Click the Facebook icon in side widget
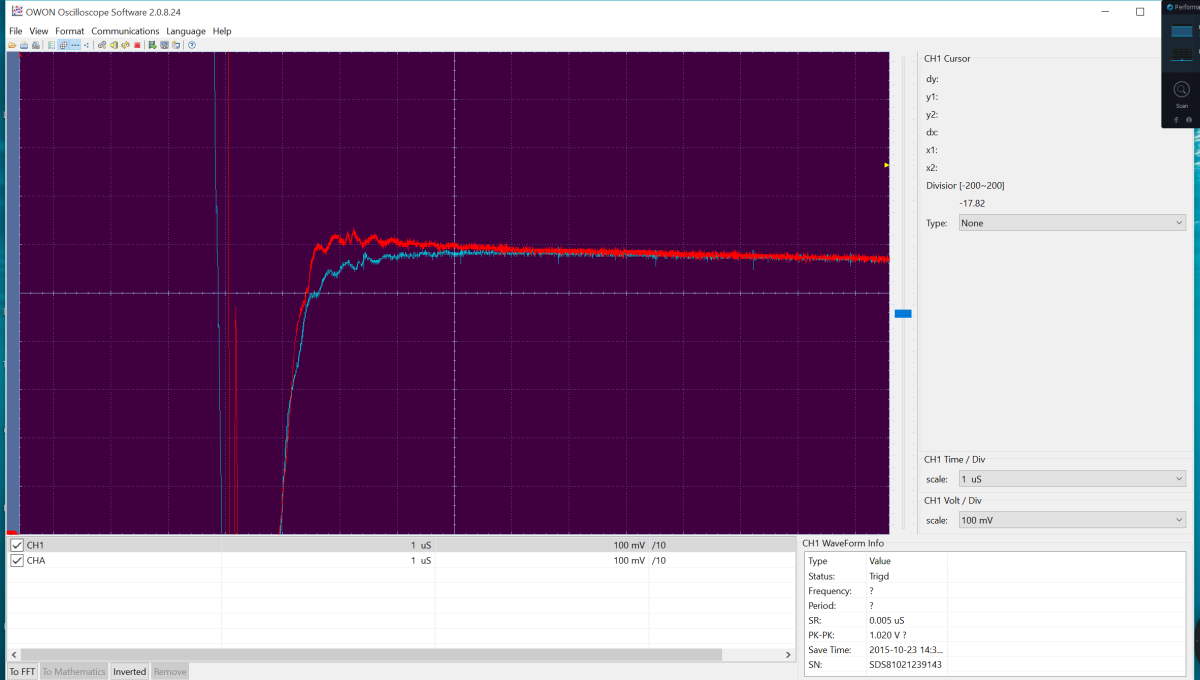This screenshot has width=1200, height=680. (x=1176, y=120)
